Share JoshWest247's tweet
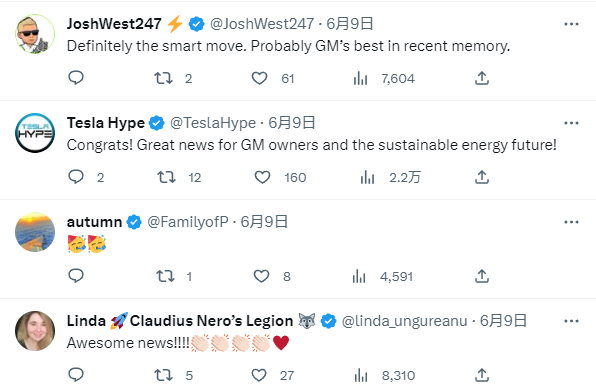The width and height of the screenshot is (596, 392). [482, 78]
